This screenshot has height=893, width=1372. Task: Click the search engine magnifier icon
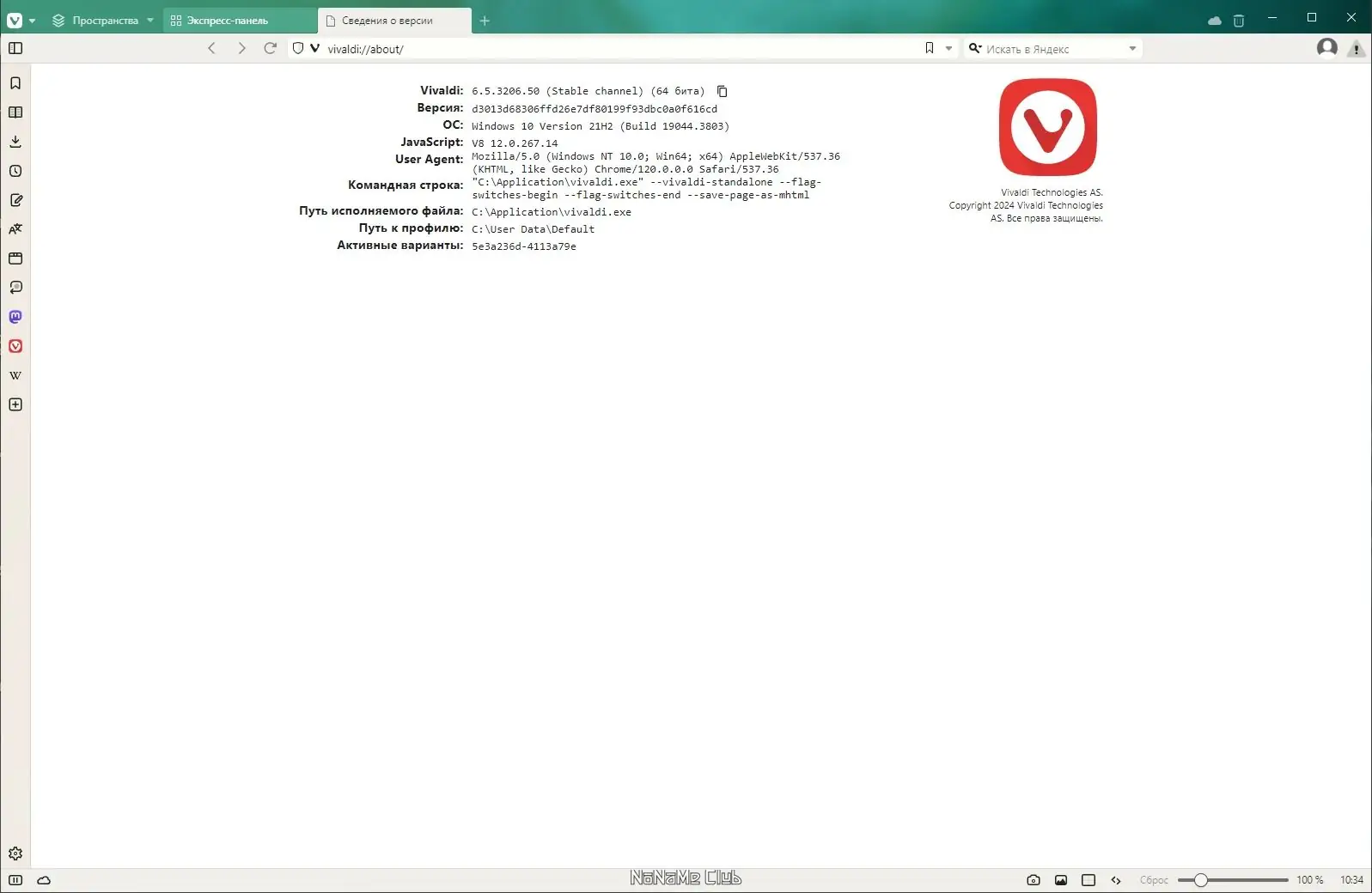pyautogui.click(x=975, y=48)
